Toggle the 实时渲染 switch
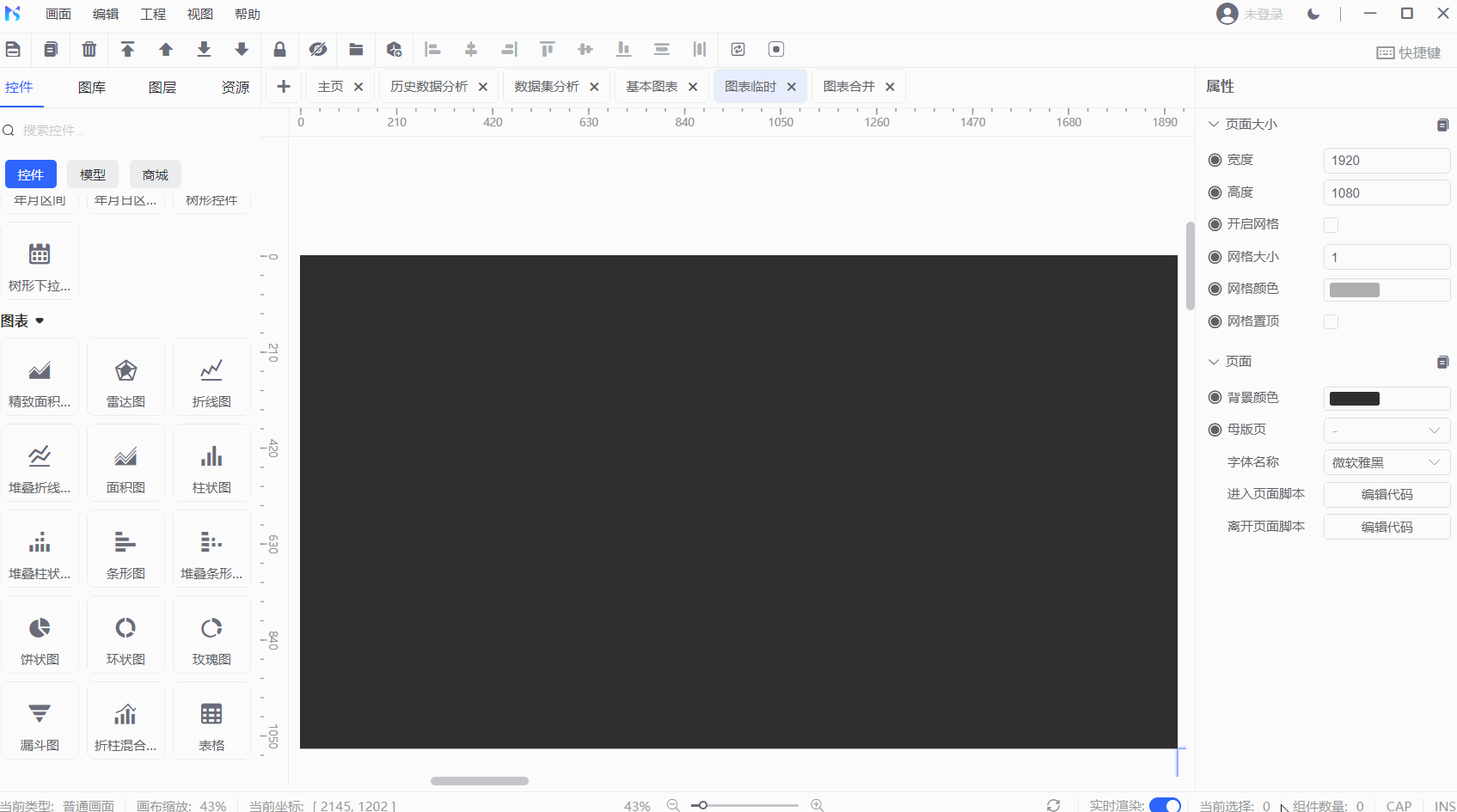1457x812 pixels. coord(1165,805)
